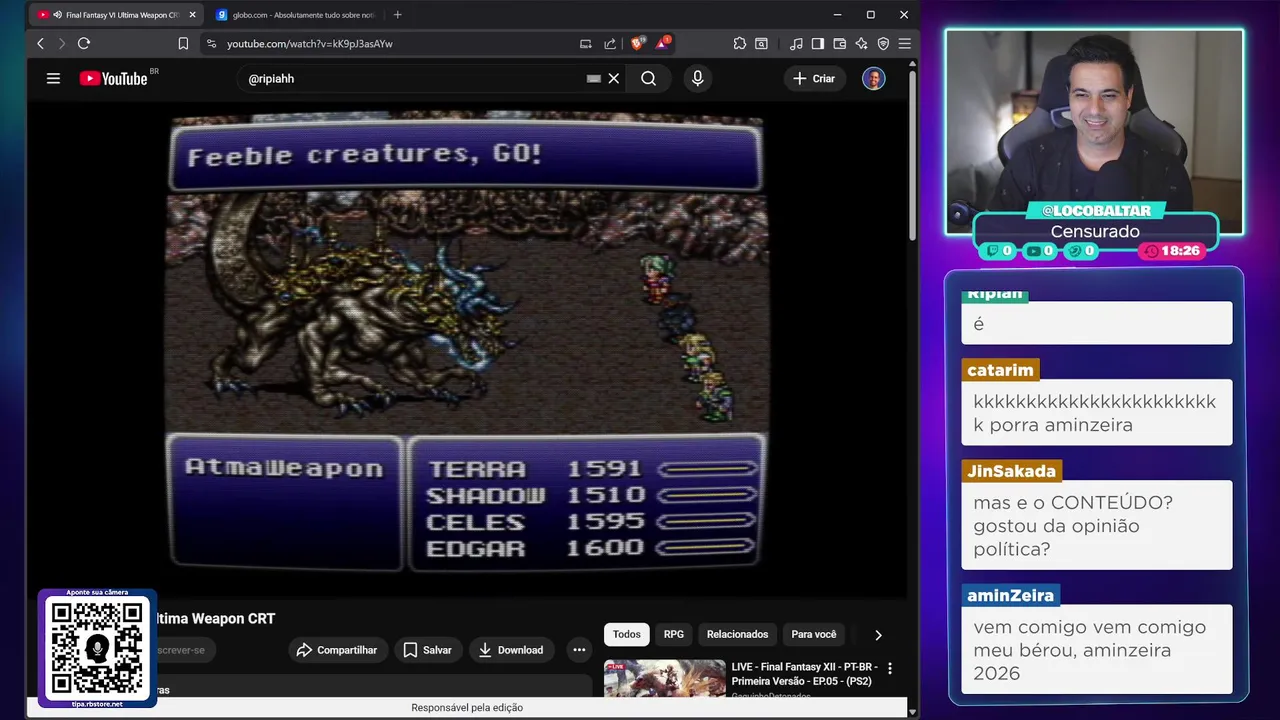Open the account avatar menu
Viewport: 1280px width, 720px height.
874,78
